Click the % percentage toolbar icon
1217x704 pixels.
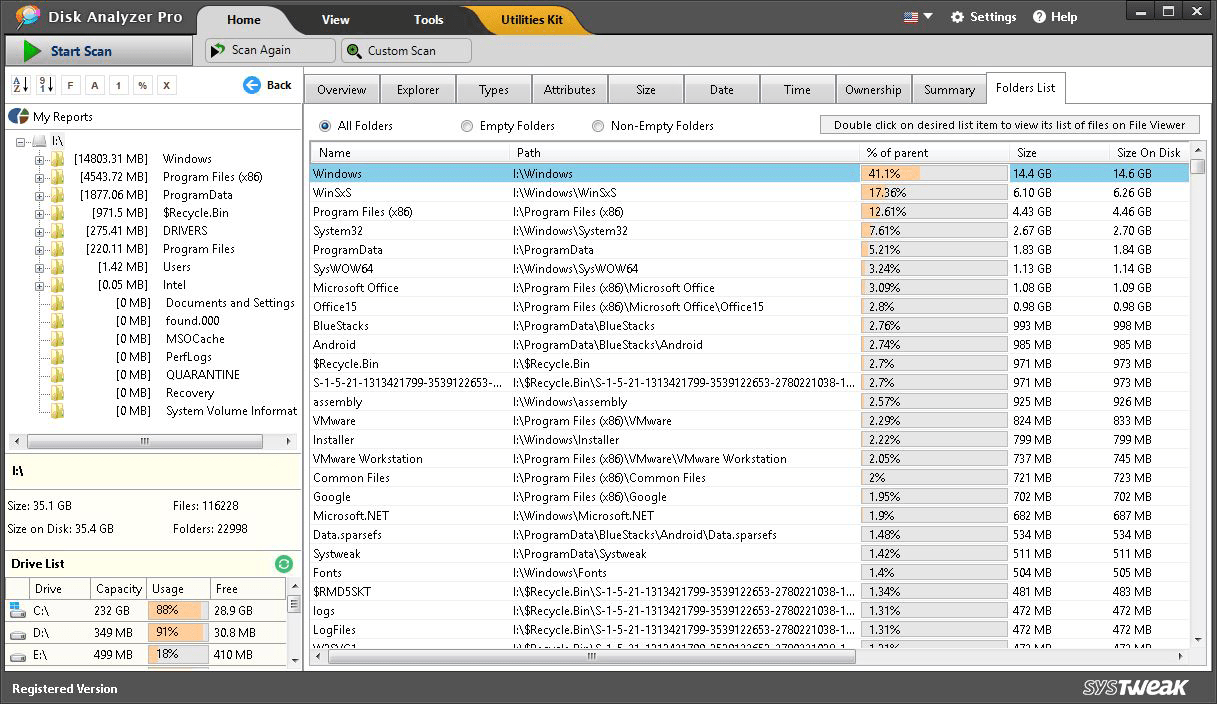coord(143,86)
